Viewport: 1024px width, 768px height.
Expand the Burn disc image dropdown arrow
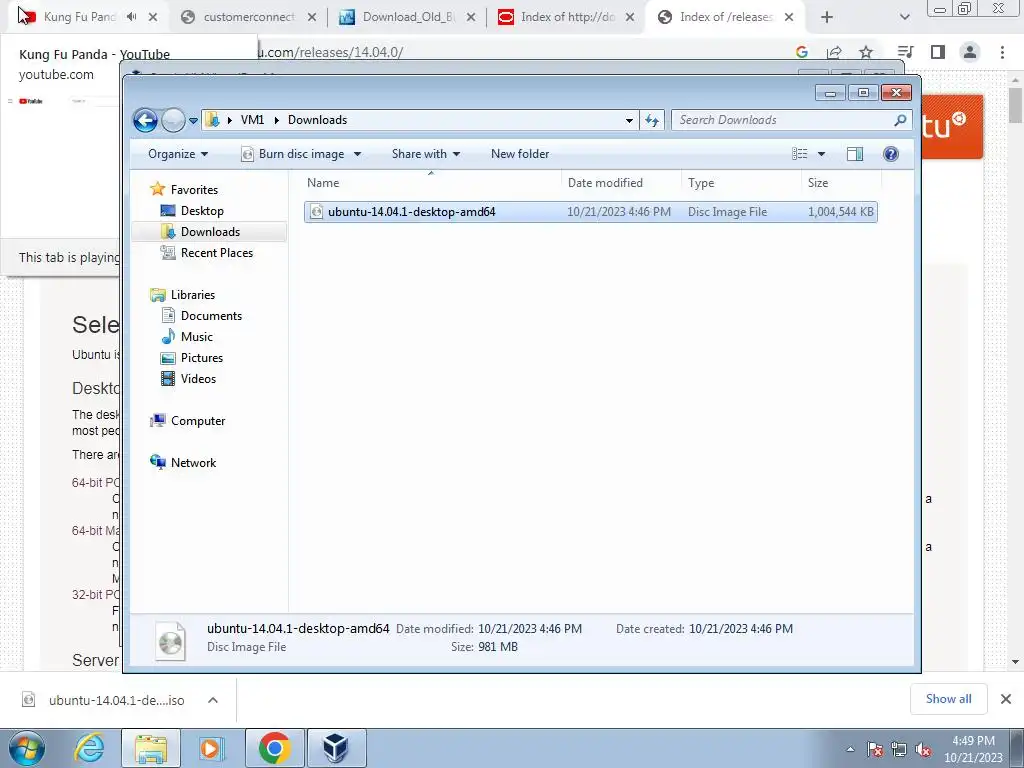(x=357, y=154)
